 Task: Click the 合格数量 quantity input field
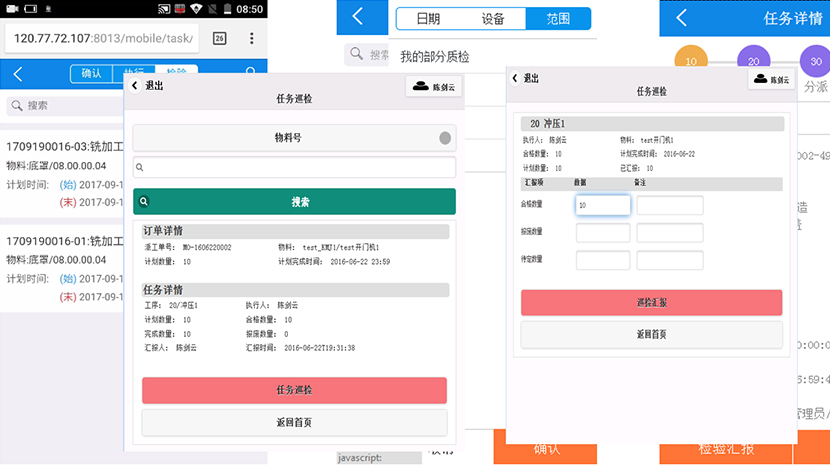pos(602,205)
